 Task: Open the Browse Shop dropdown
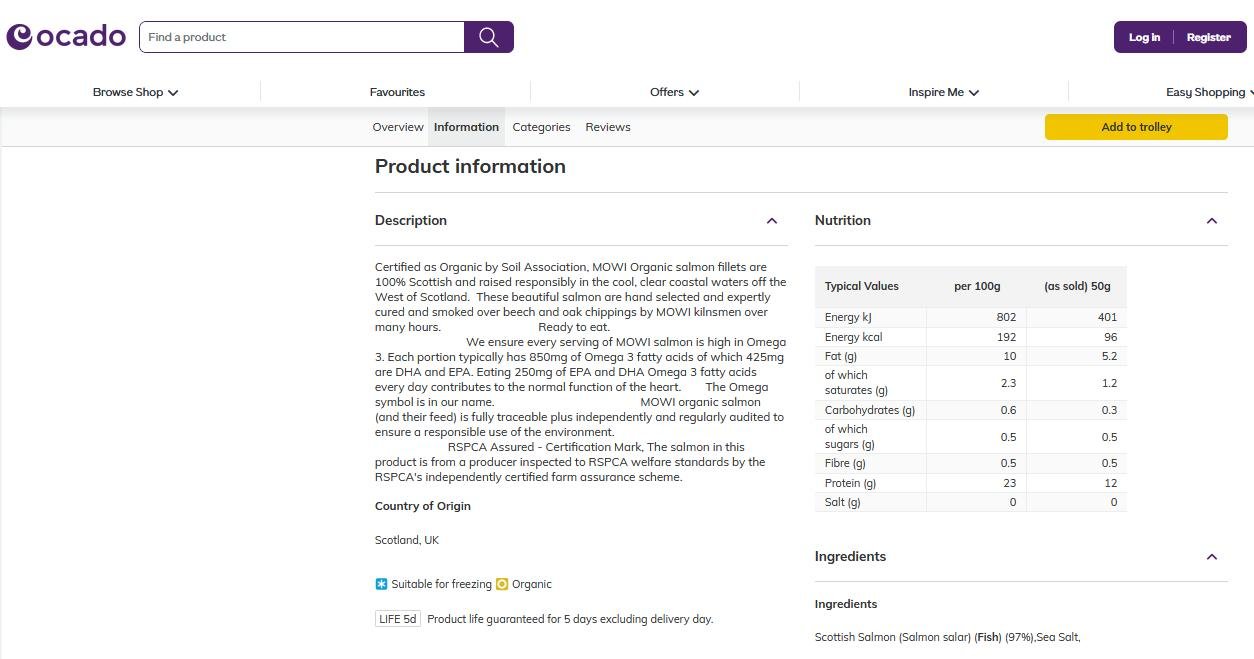pos(134,91)
